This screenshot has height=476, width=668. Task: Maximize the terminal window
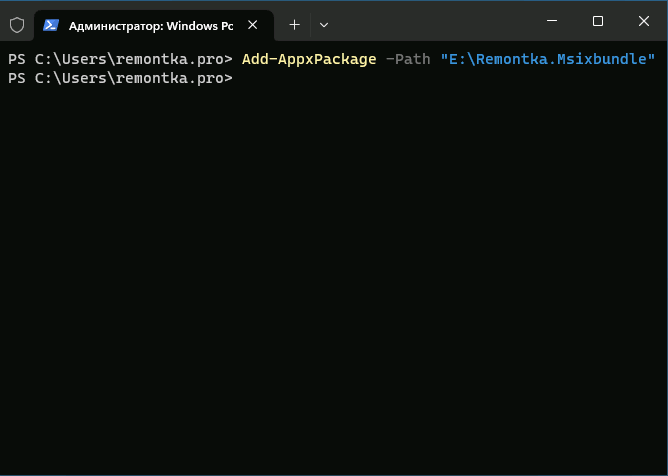coord(597,21)
